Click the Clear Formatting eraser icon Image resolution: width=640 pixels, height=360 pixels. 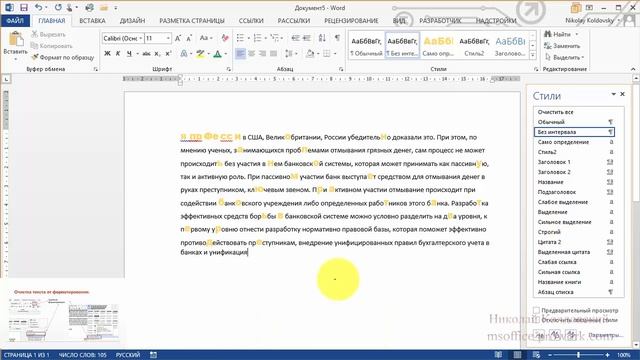[x=225, y=38]
